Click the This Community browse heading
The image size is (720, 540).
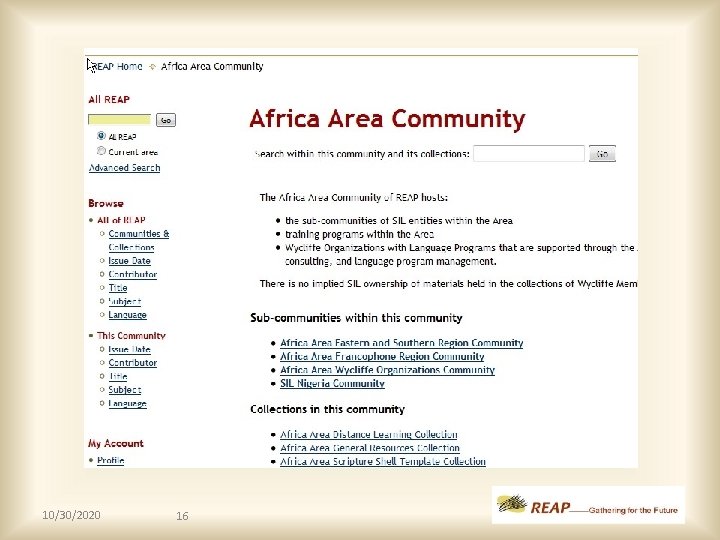click(x=131, y=336)
